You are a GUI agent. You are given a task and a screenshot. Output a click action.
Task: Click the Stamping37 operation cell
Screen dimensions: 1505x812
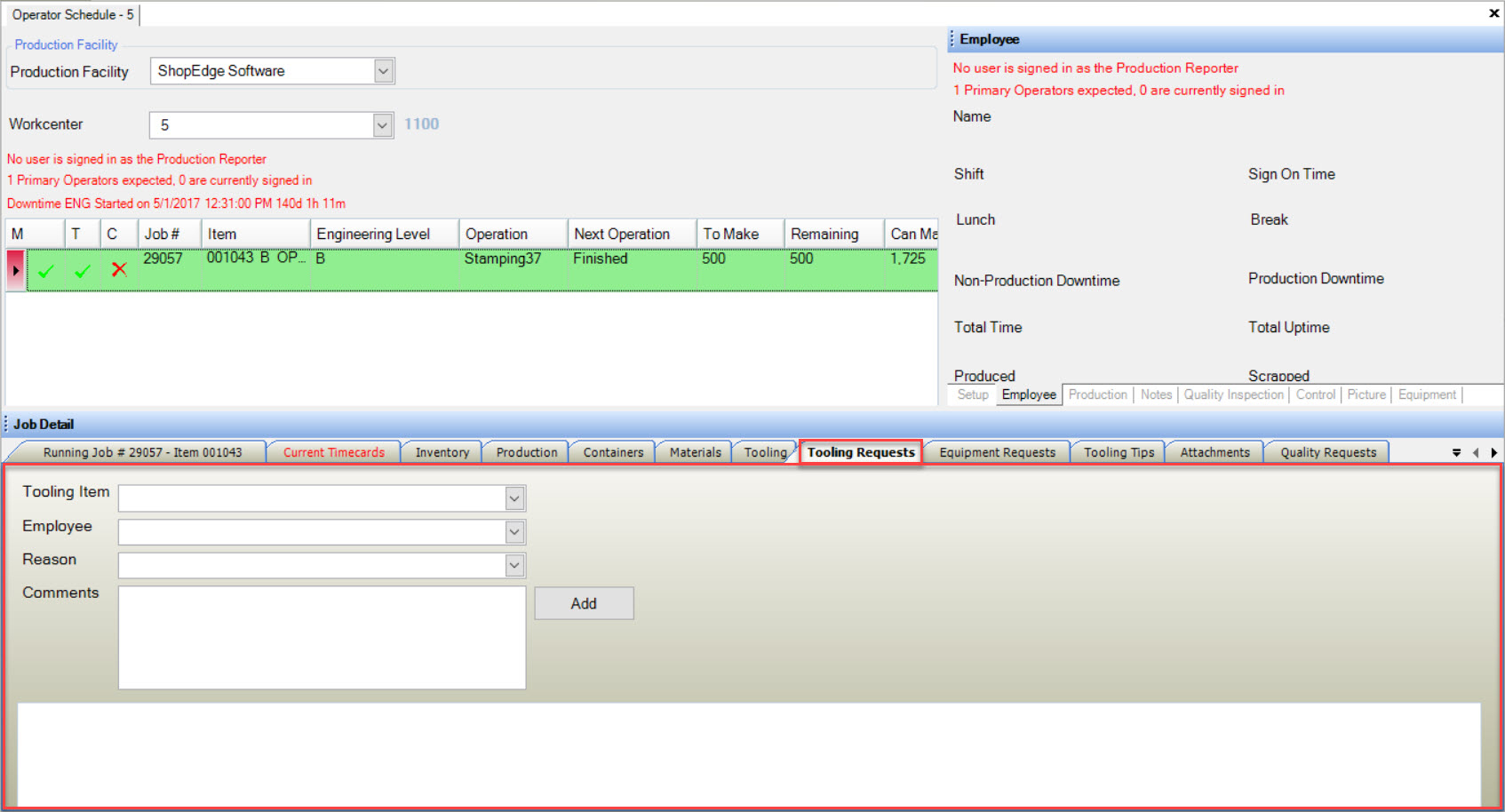point(514,269)
